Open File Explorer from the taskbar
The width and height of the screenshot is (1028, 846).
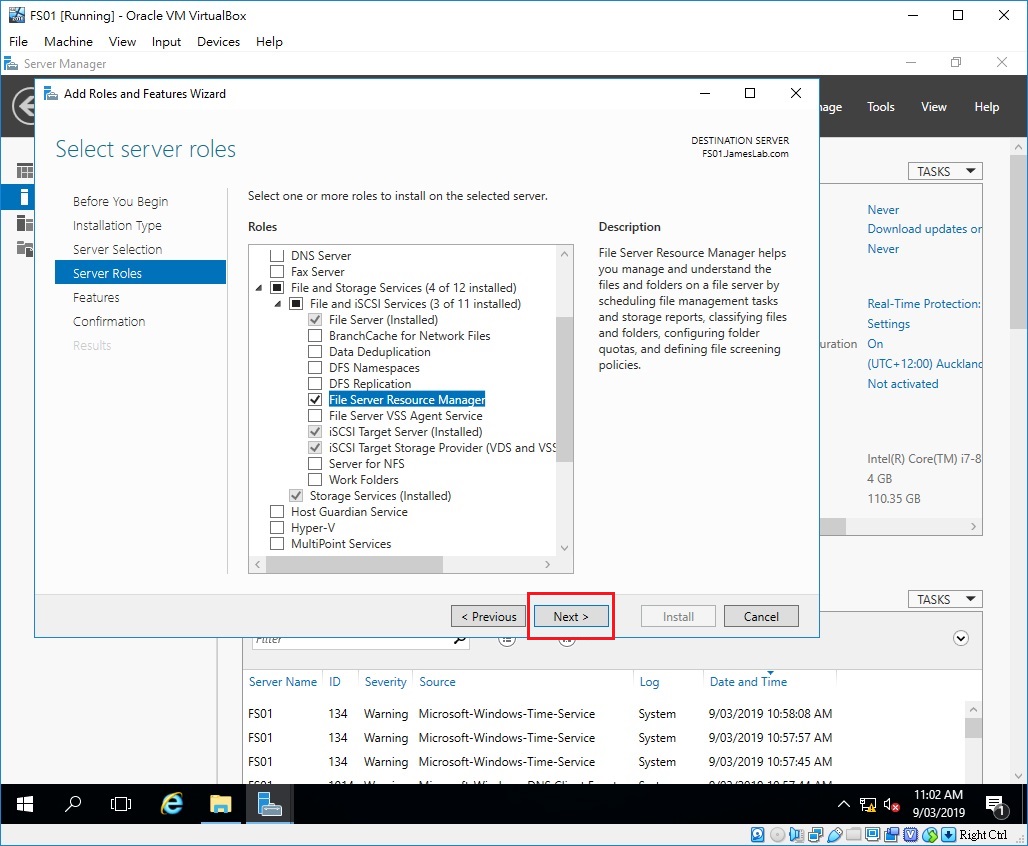click(220, 804)
